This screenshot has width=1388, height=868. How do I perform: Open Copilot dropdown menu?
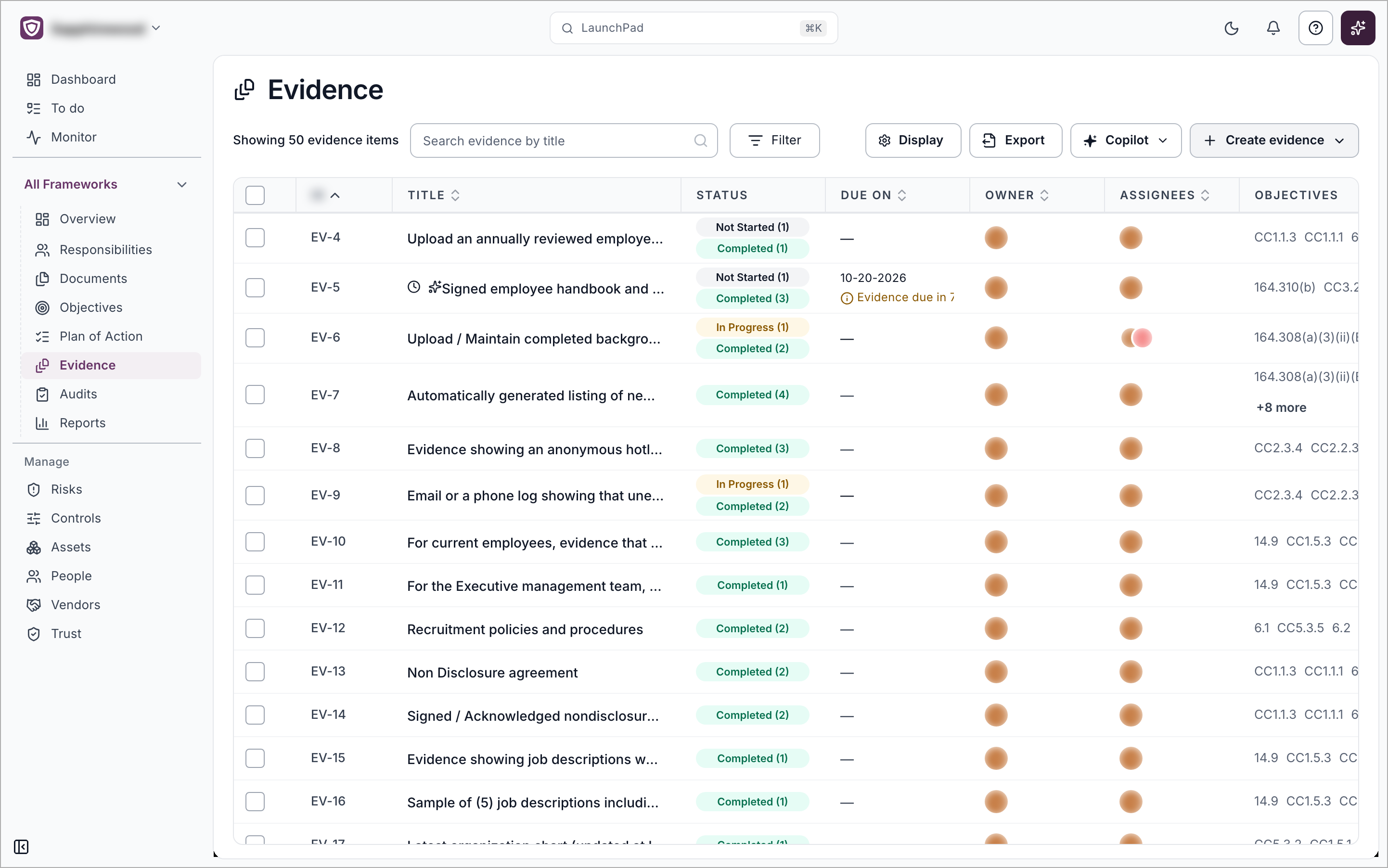tap(1125, 140)
